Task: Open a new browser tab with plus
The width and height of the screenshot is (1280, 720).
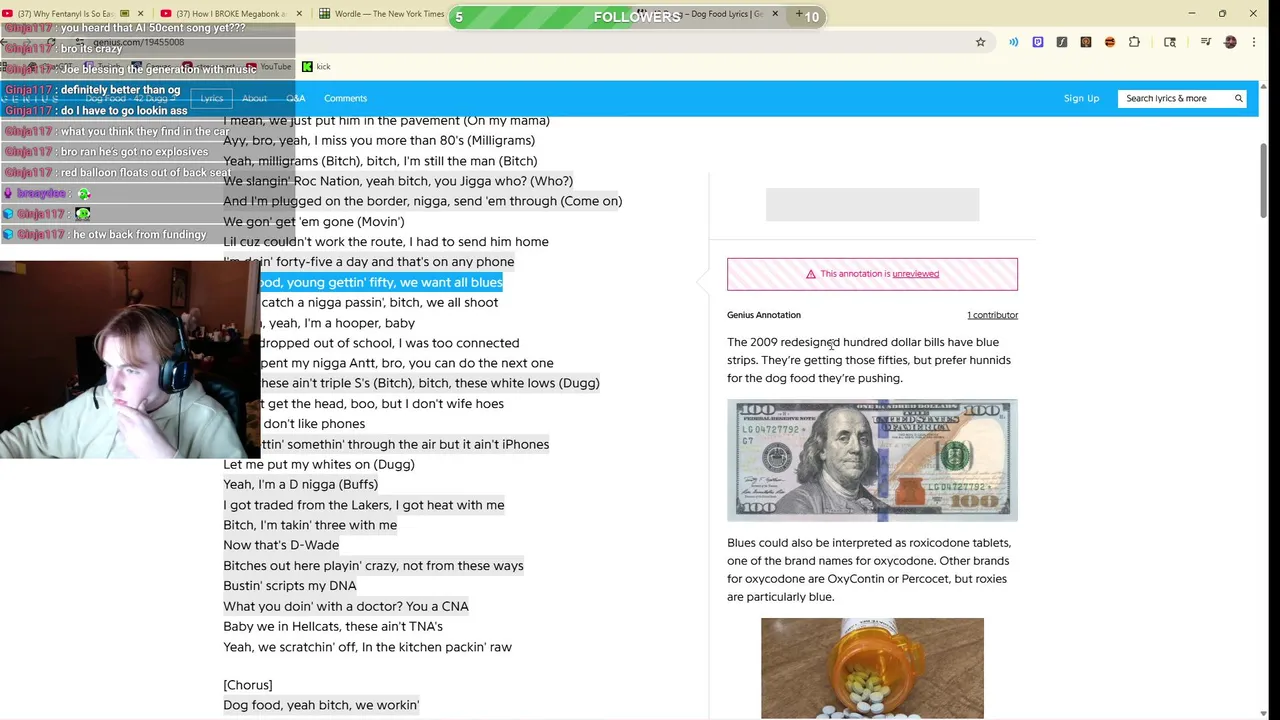Action: coord(798,14)
